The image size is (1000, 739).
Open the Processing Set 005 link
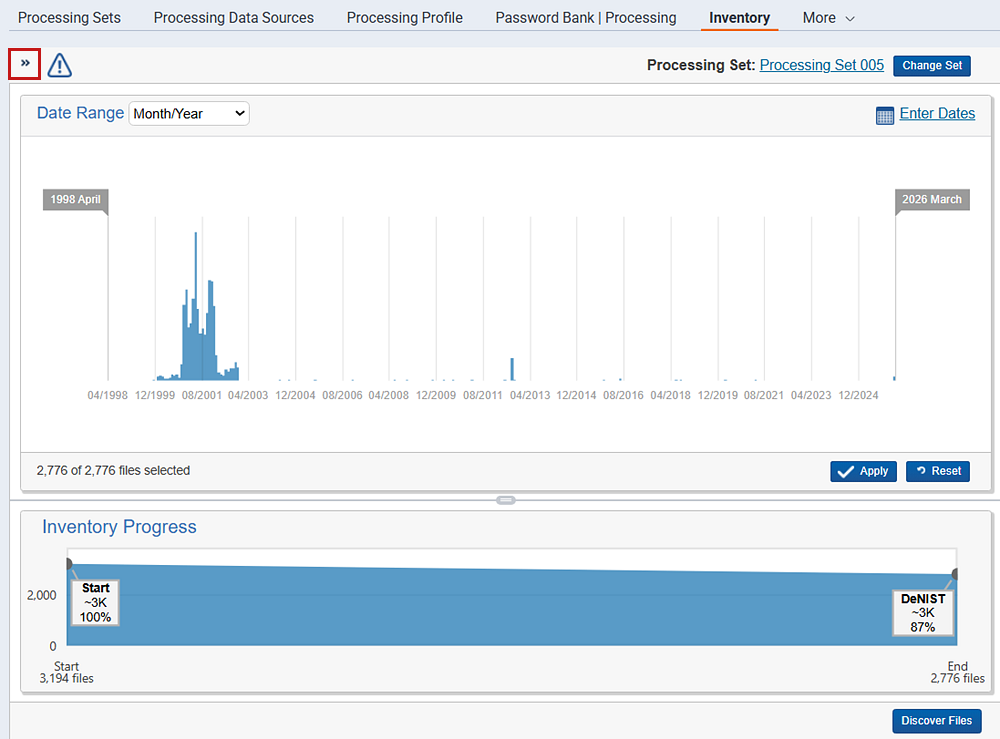821,65
